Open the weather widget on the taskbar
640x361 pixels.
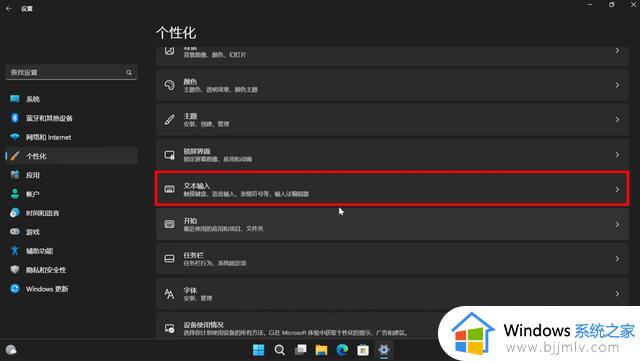tap(11, 350)
